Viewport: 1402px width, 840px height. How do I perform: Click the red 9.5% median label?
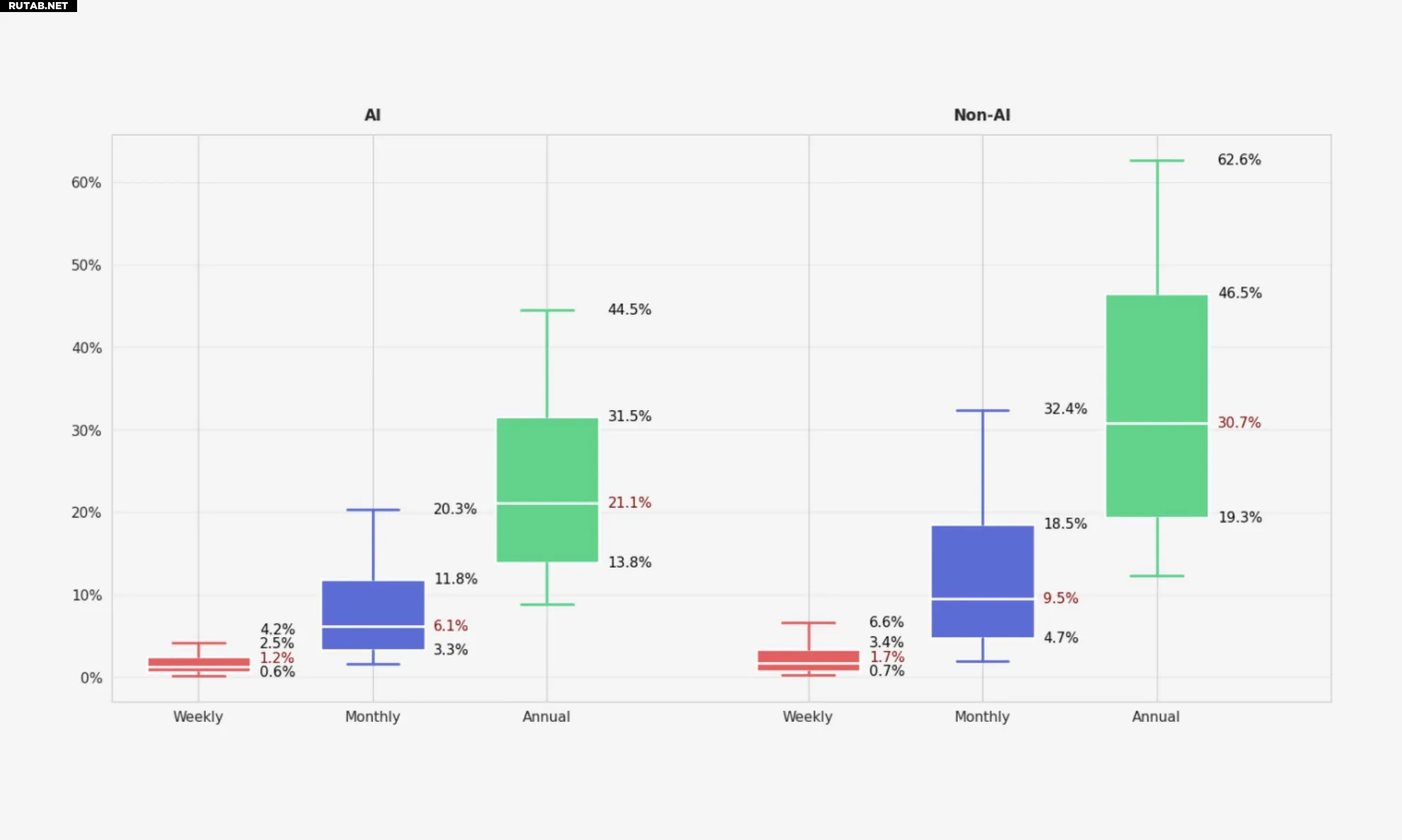[x=1060, y=598]
